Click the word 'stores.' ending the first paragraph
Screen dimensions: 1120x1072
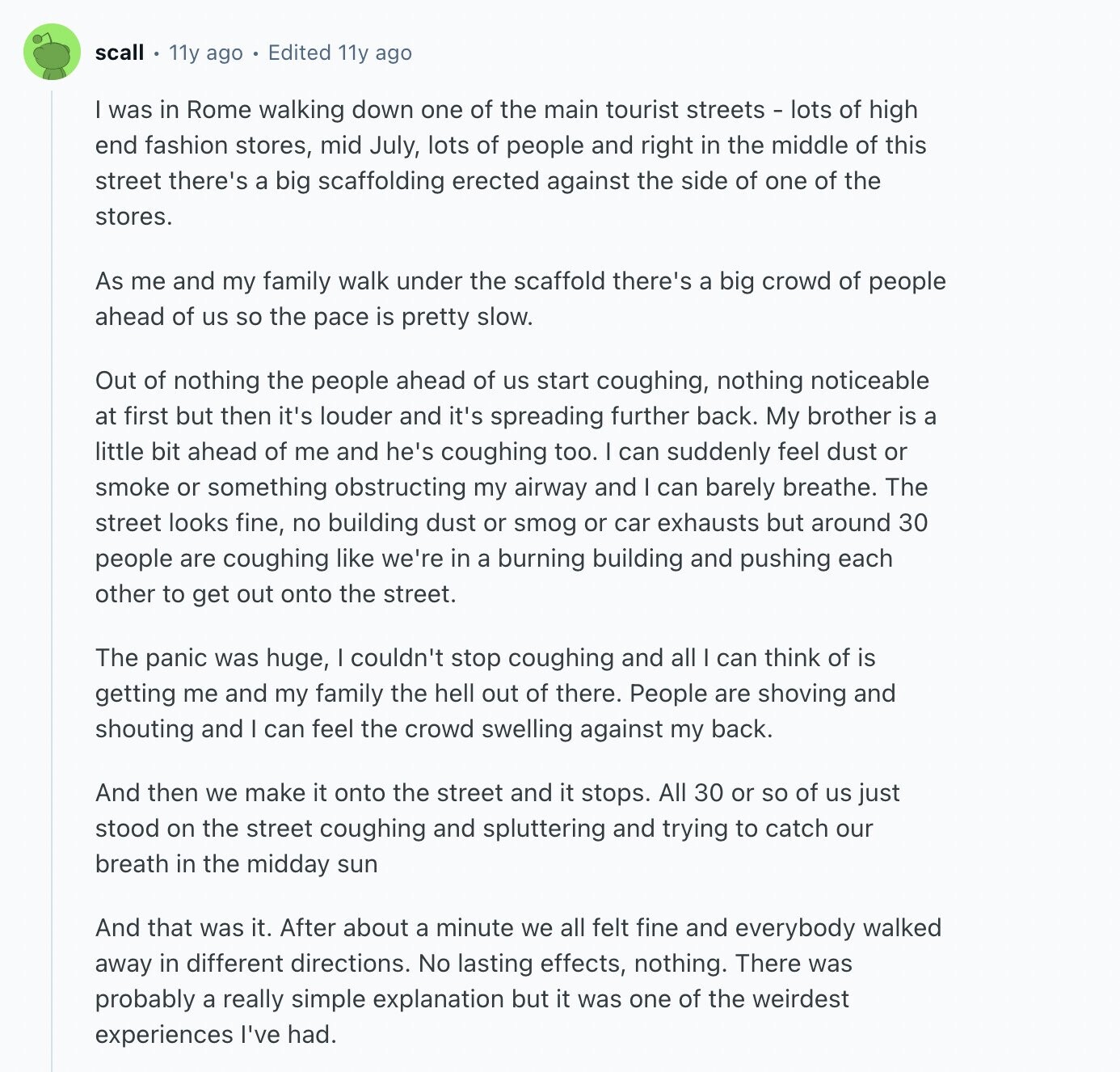click(x=133, y=216)
